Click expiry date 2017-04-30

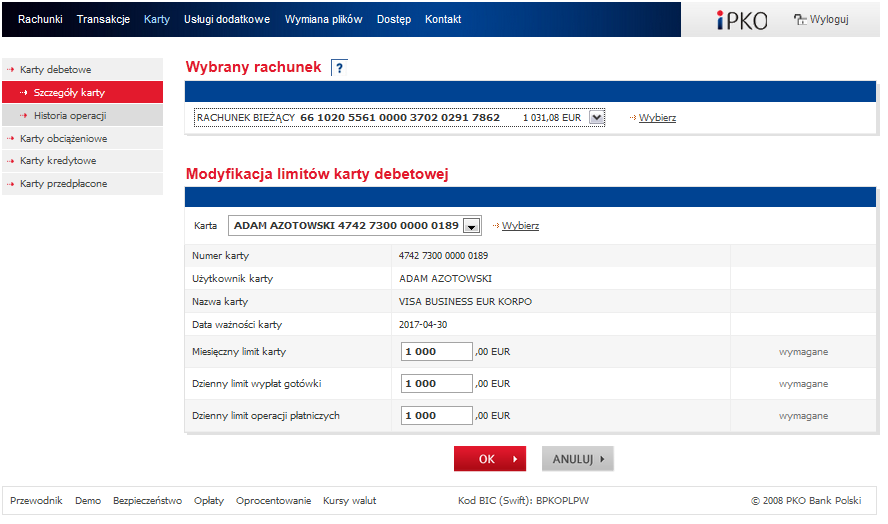pos(423,325)
